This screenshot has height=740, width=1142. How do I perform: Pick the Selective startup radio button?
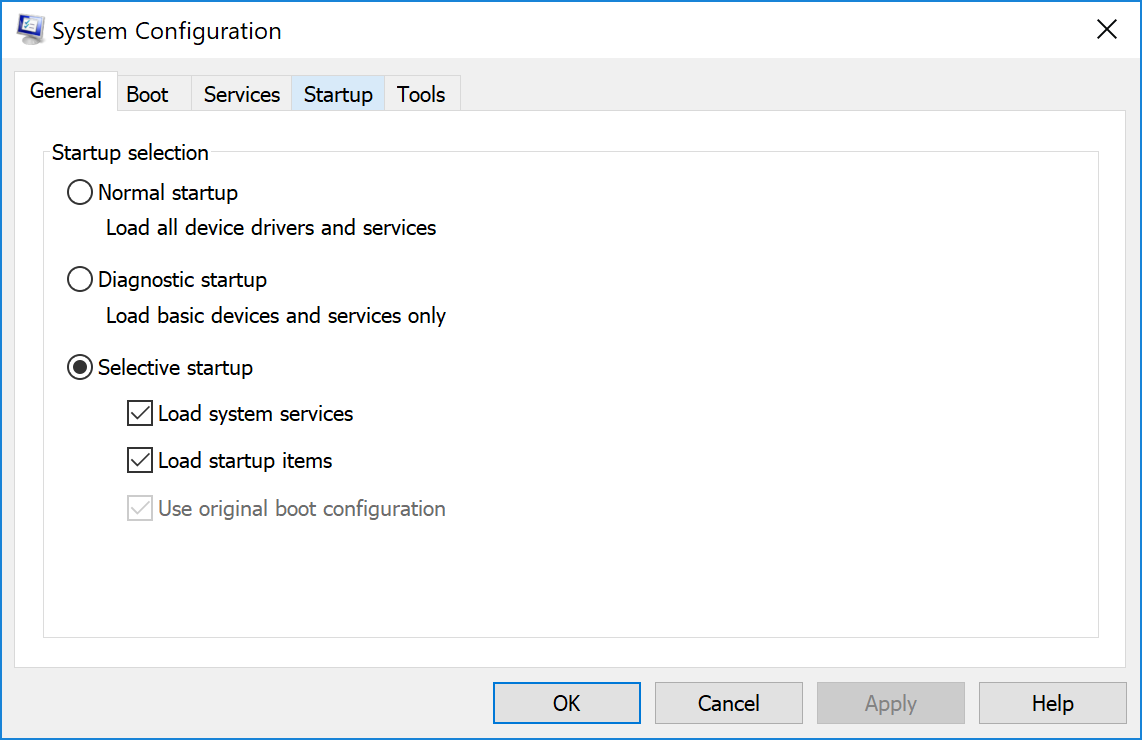click(80, 368)
